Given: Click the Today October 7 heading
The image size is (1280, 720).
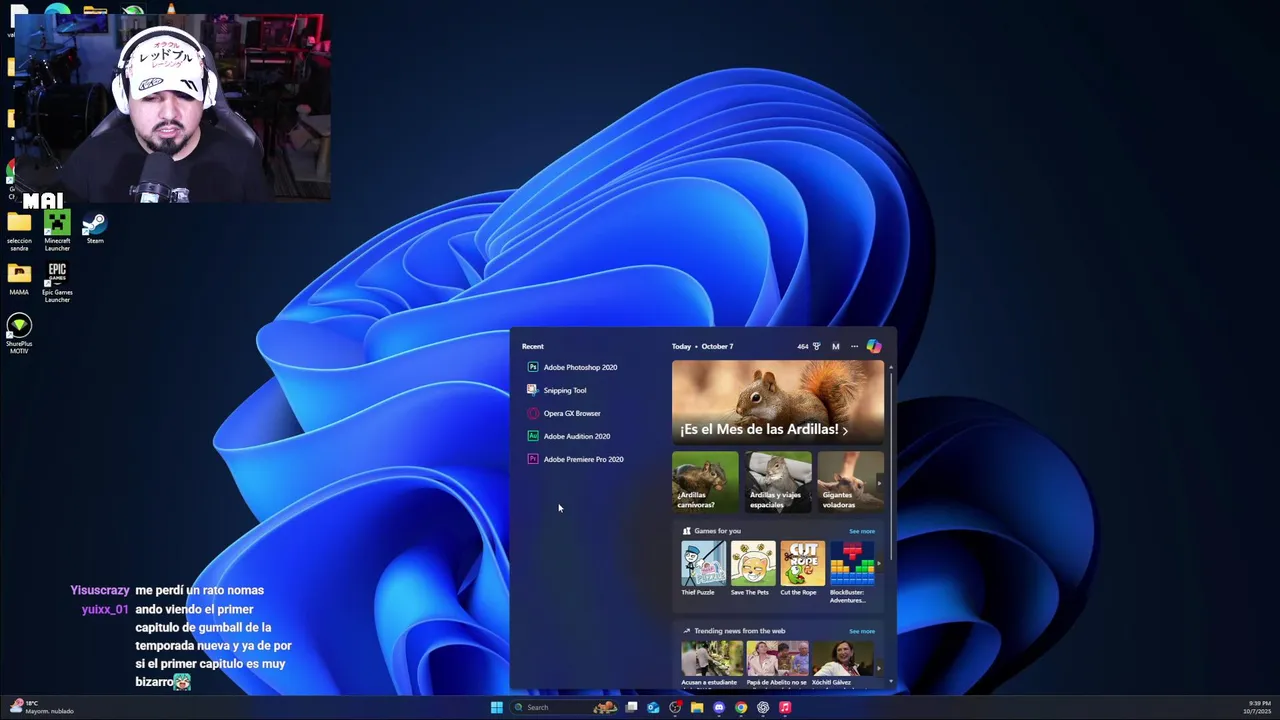Looking at the screenshot, I should (x=703, y=346).
